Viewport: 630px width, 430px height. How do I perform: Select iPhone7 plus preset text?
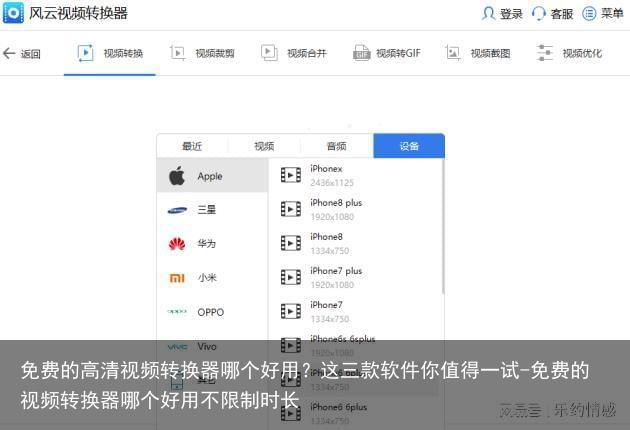[336, 271]
